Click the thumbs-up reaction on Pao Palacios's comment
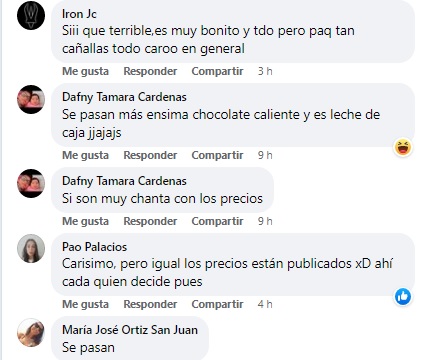Image resolution: width=446 pixels, height=360 pixels. coord(403,297)
